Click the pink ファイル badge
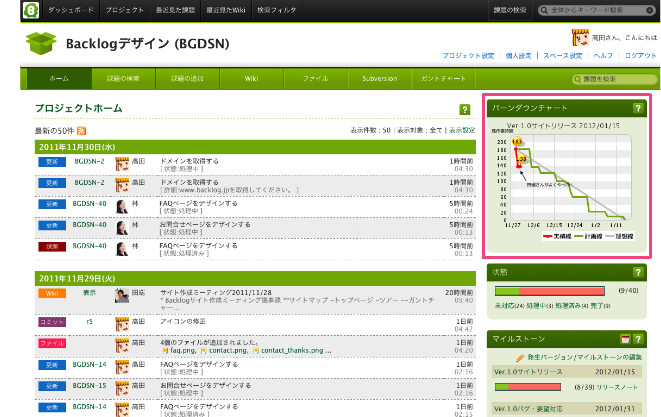The height and width of the screenshot is (417, 661). (52, 343)
